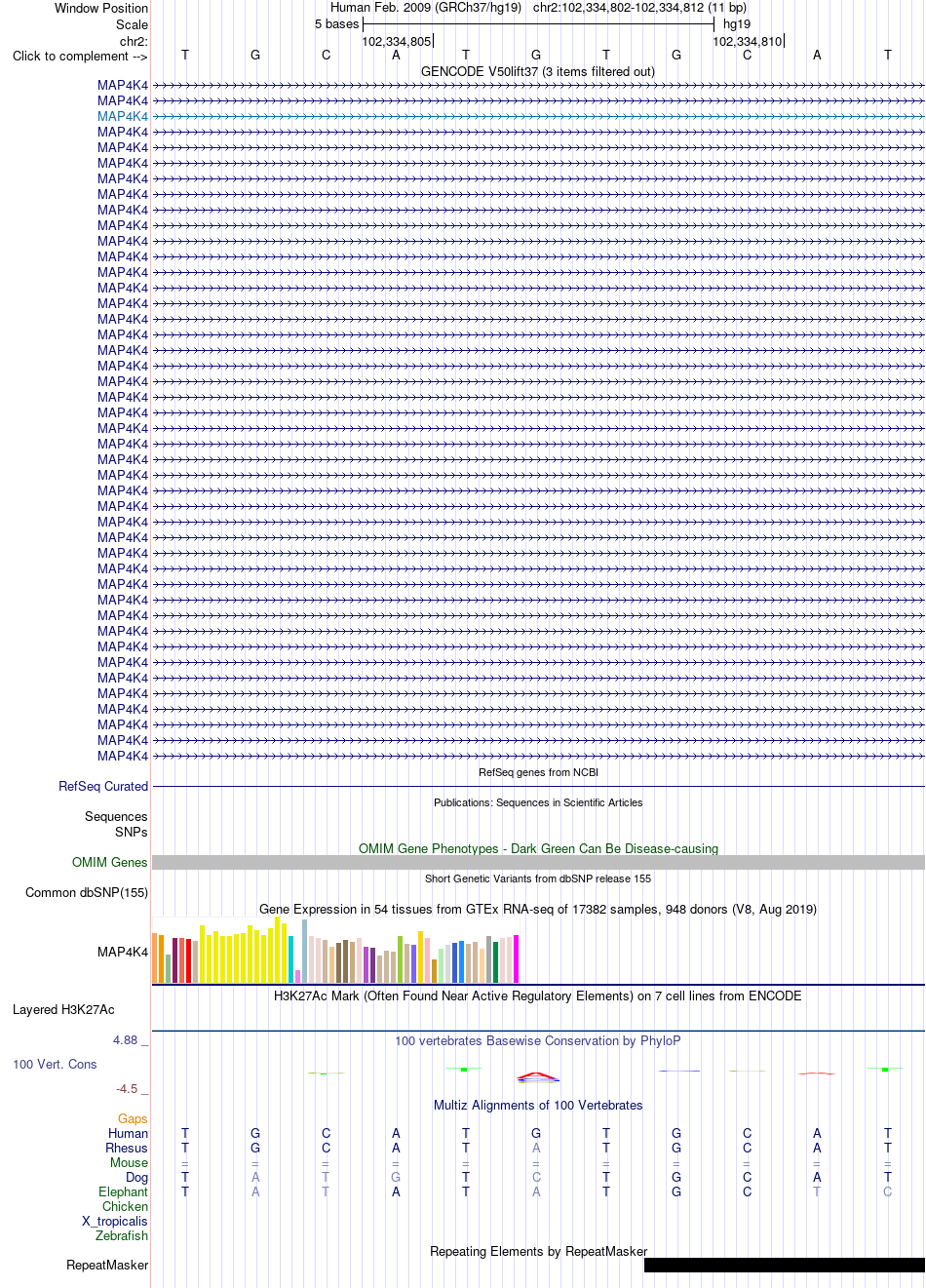Click the cyan bar in GTEx expression chart
Screen dimensions: 926x1288
[x=290, y=958]
